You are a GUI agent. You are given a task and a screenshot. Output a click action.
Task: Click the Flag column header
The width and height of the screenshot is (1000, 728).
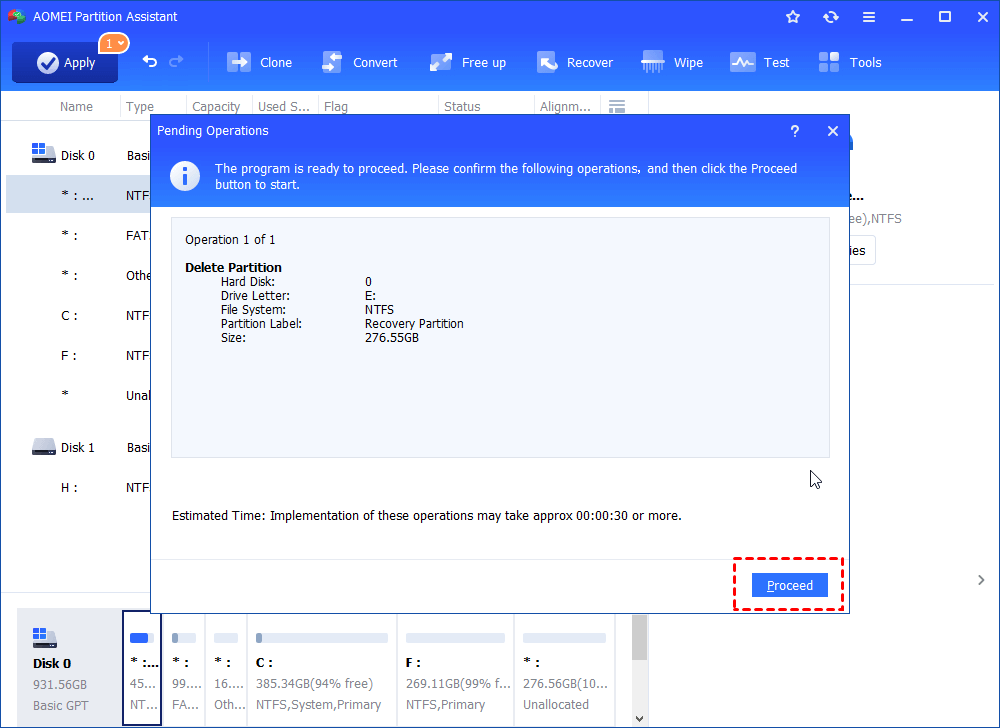[336, 106]
